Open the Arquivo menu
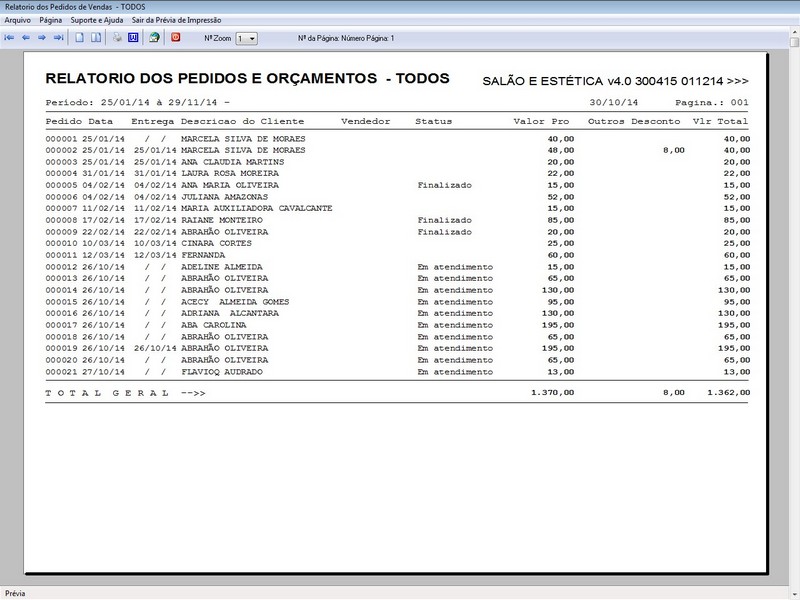Image resolution: width=800 pixels, height=600 pixels. pyautogui.click(x=18, y=20)
